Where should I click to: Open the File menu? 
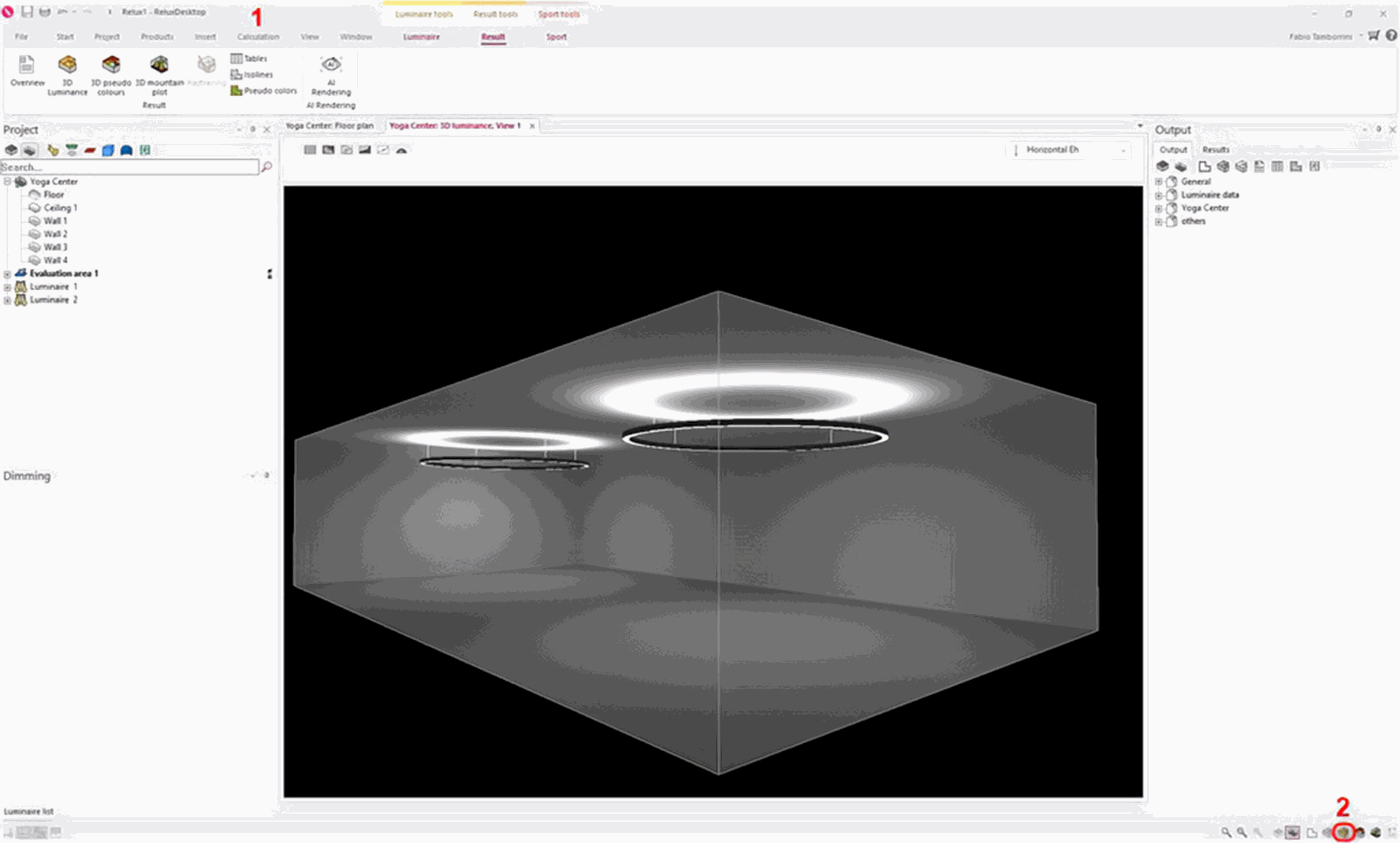[21, 36]
